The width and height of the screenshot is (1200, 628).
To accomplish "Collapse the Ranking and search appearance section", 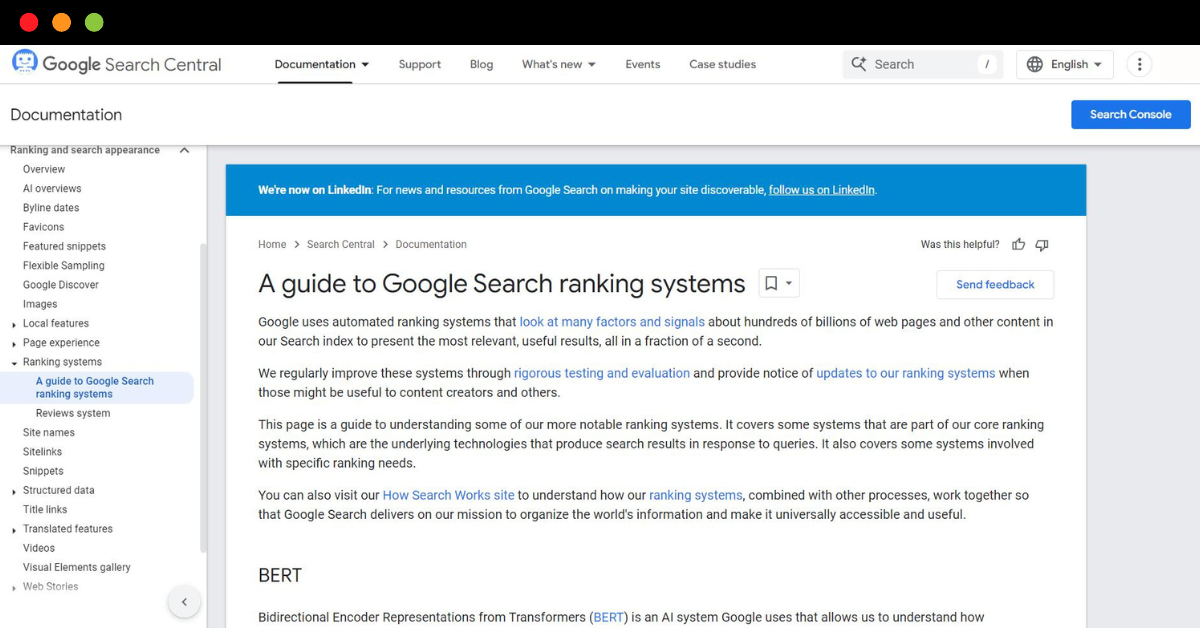I will pyautogui.click(x=184, y=150).
